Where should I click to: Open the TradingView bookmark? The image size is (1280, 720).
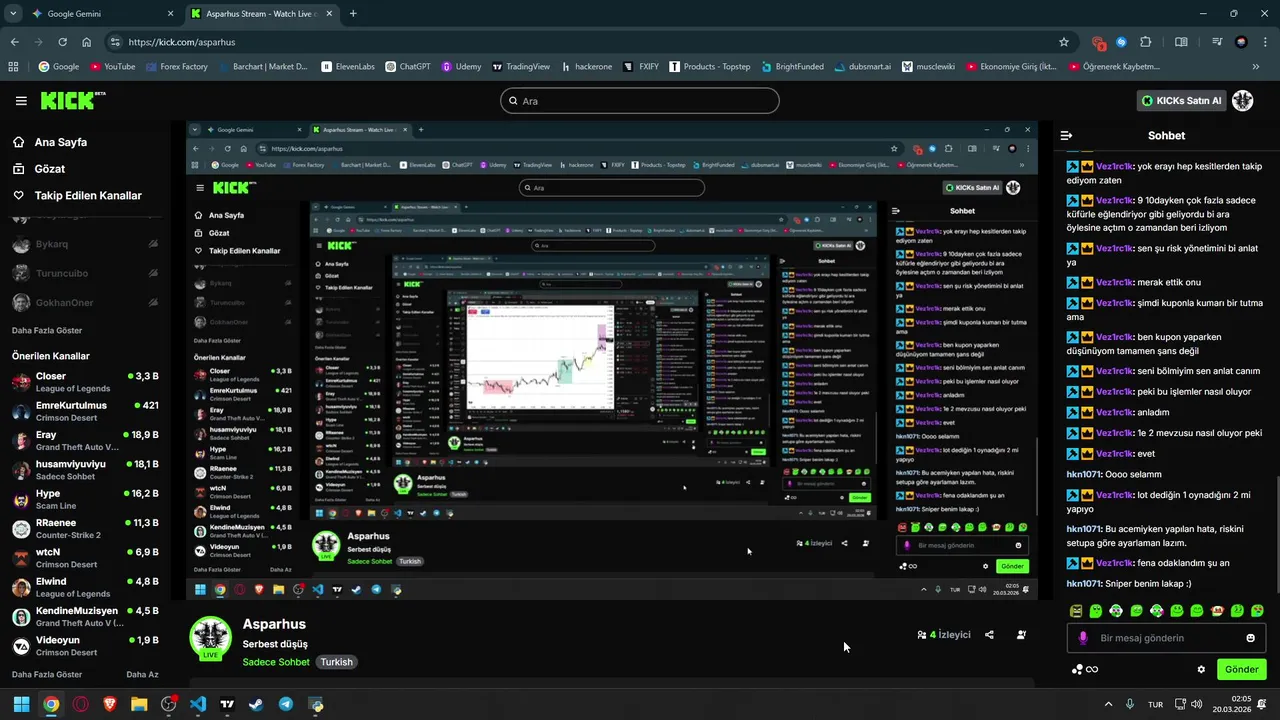pyautogui.click(x=520, y=67)
